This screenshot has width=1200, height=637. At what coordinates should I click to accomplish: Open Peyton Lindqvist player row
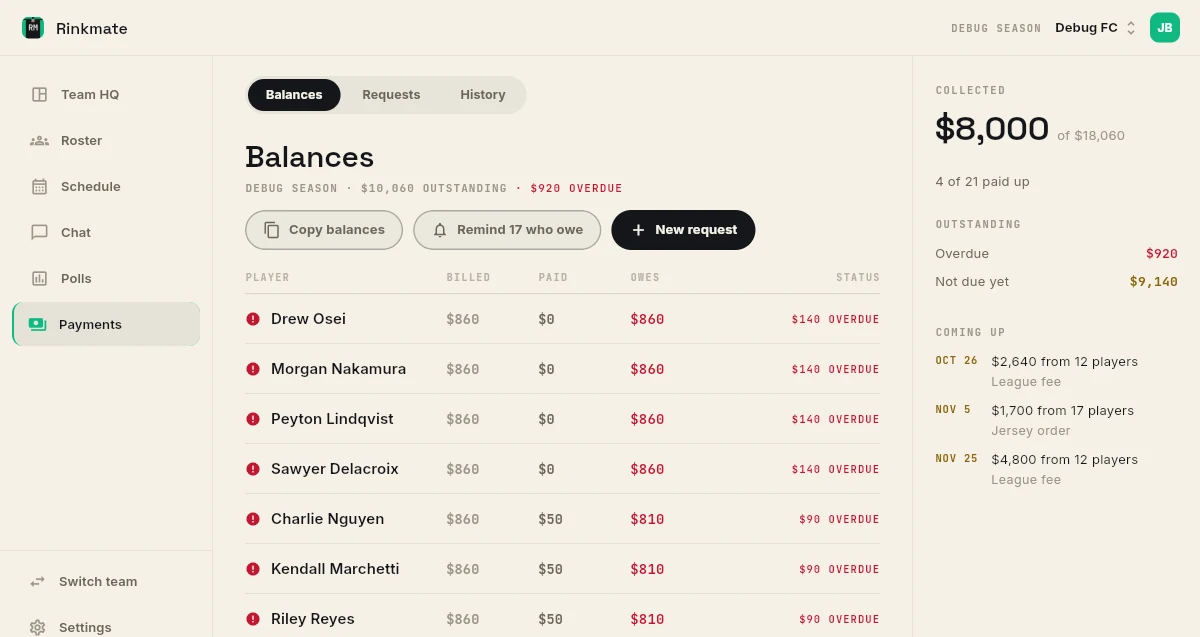[x=563, y=419]
